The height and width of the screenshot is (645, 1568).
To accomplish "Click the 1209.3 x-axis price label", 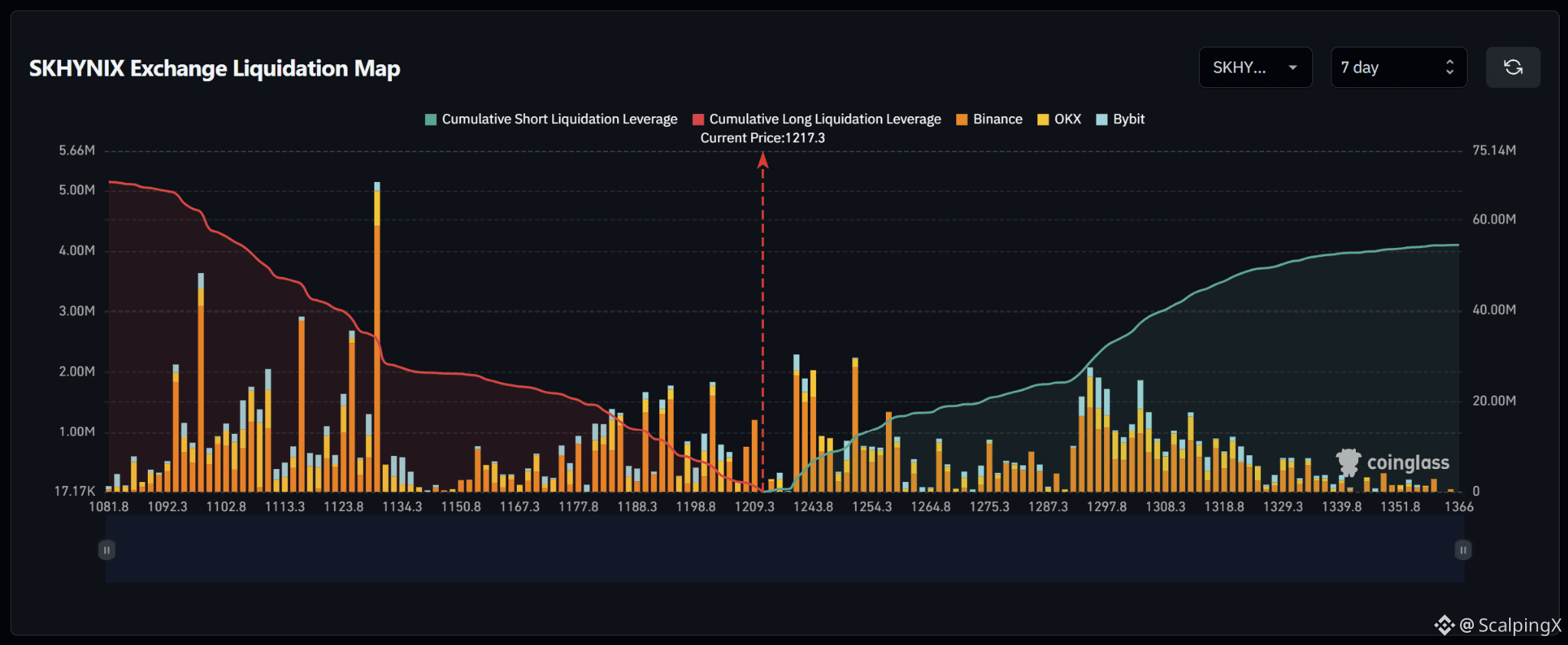I will click(x=754, y=507).
